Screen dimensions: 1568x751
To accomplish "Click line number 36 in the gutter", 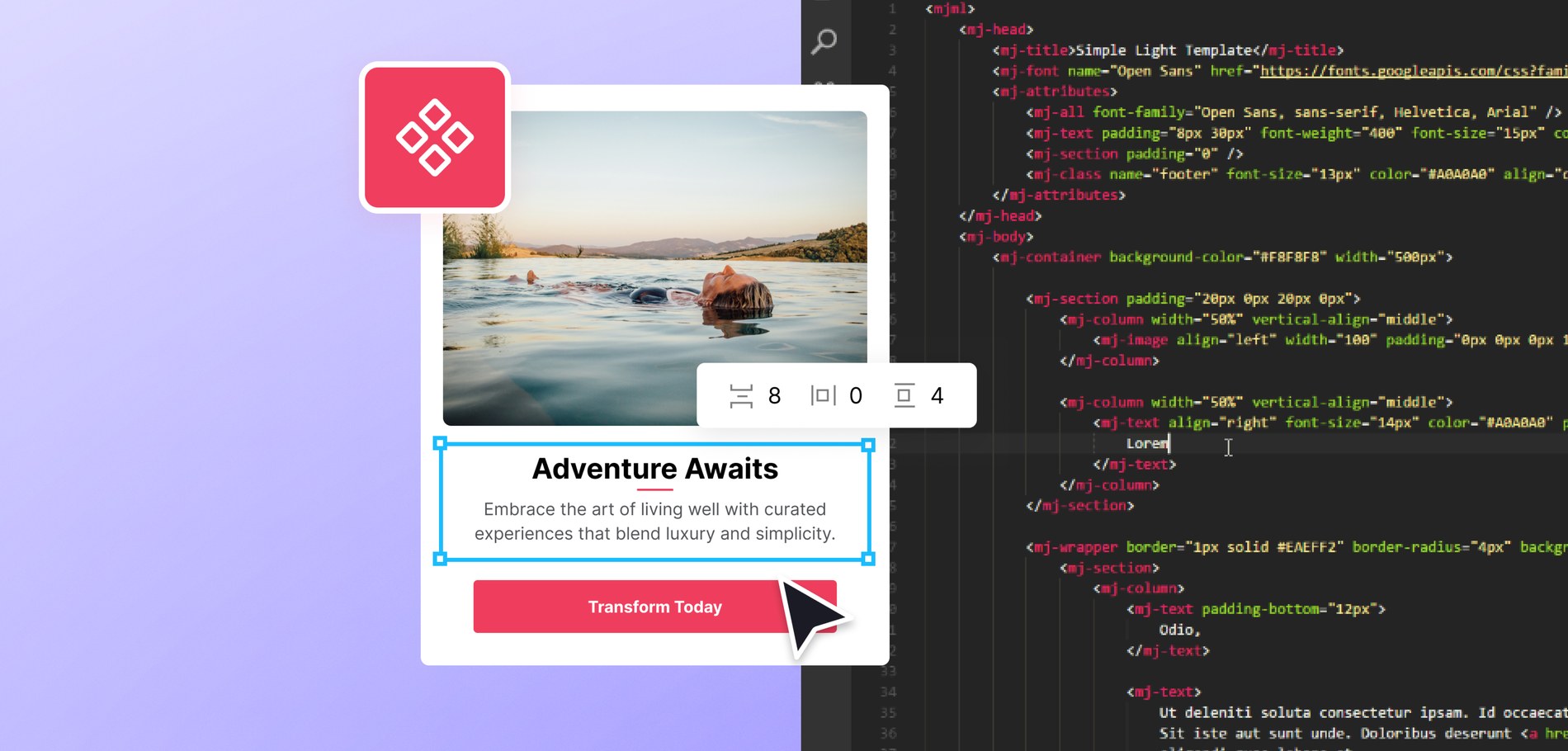I will 888,733.
